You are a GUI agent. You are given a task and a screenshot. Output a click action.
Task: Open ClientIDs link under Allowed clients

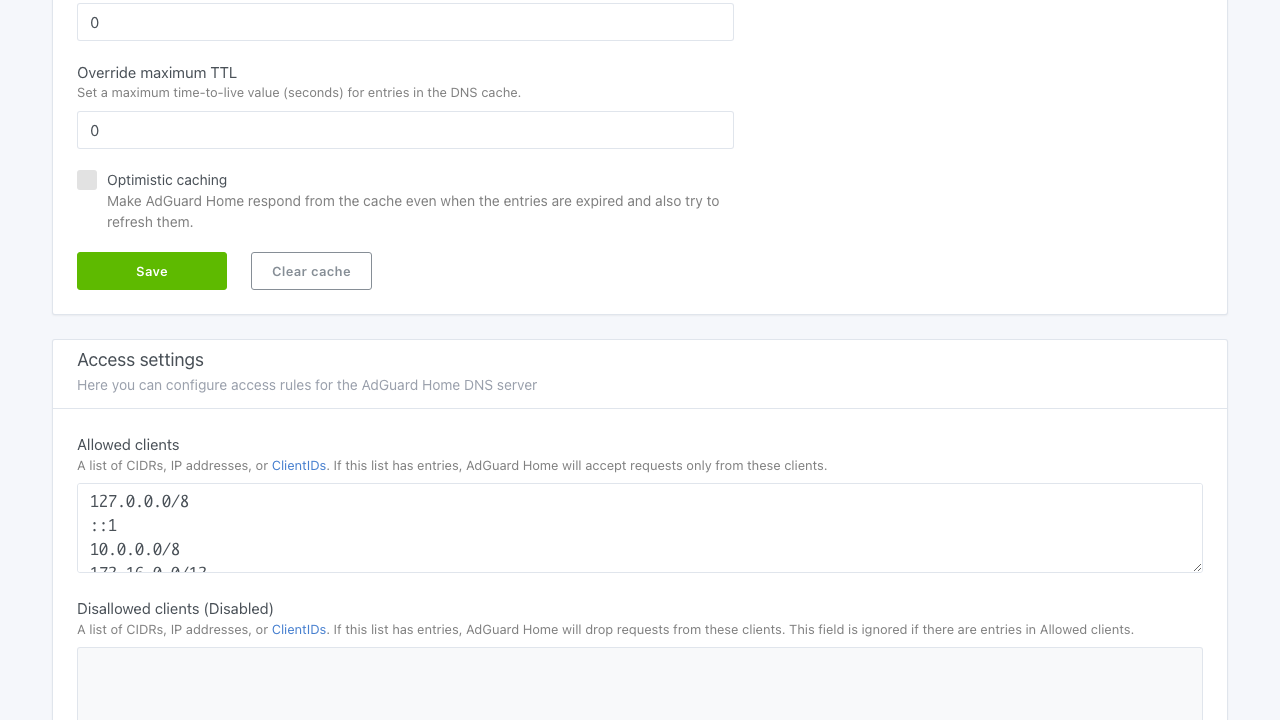point(299,466)
